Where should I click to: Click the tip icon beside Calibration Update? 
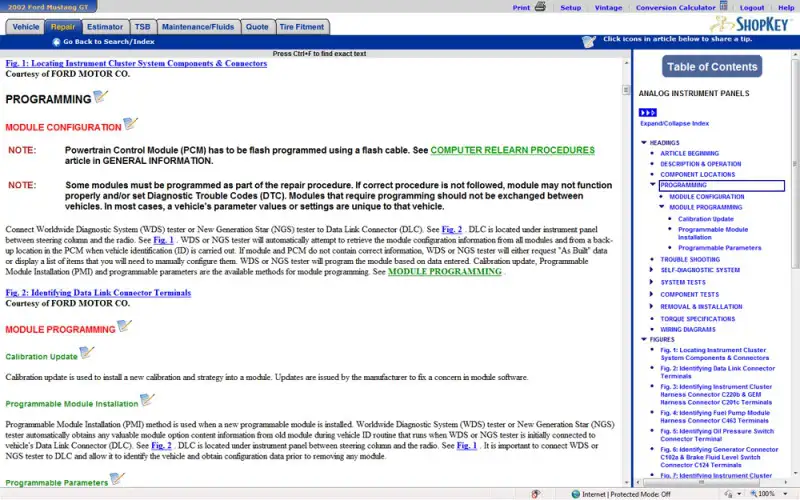tap(87, 353)
